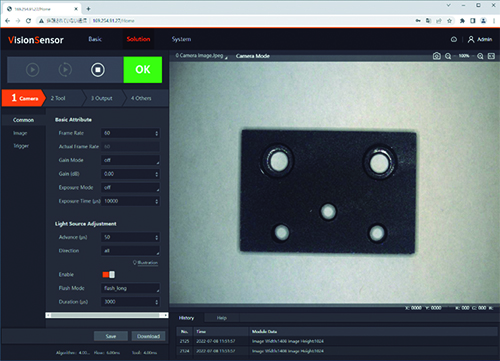Adjust the Advance (µs) stepper arrows
The height and width of the screenshot is (361, 500).
(x=157, y=237)
